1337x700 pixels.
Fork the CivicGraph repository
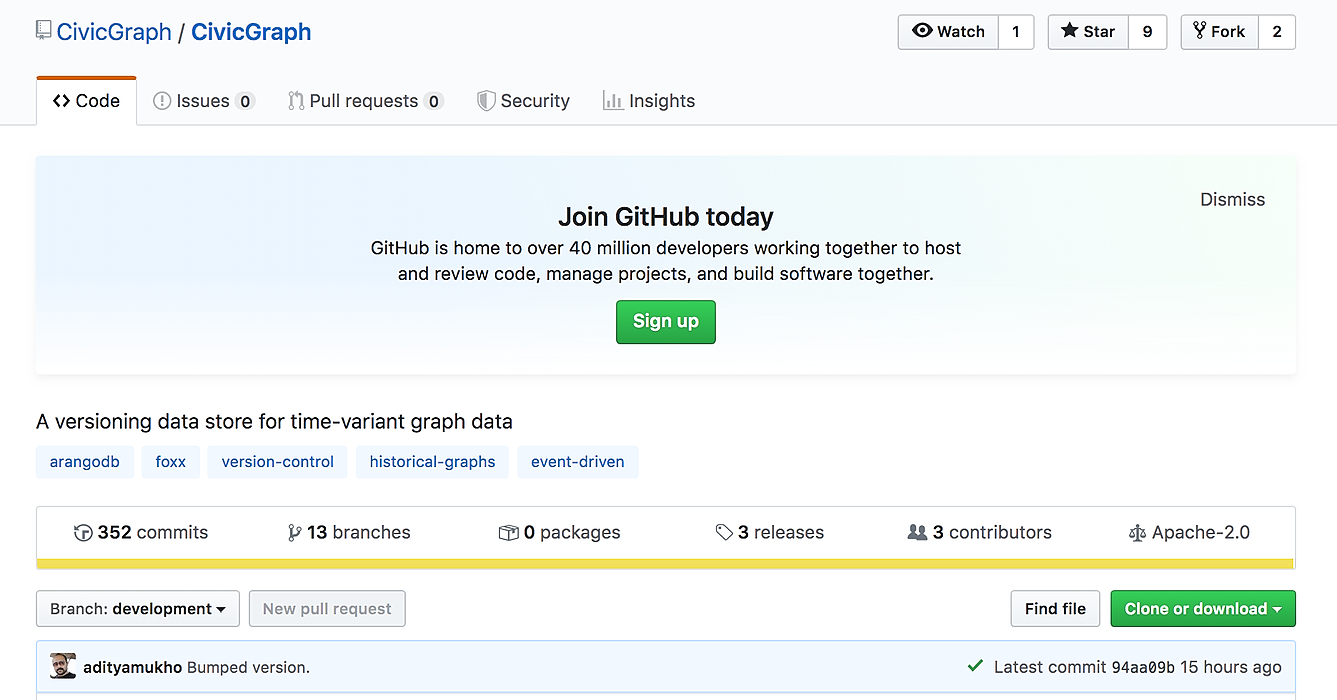1219,32
